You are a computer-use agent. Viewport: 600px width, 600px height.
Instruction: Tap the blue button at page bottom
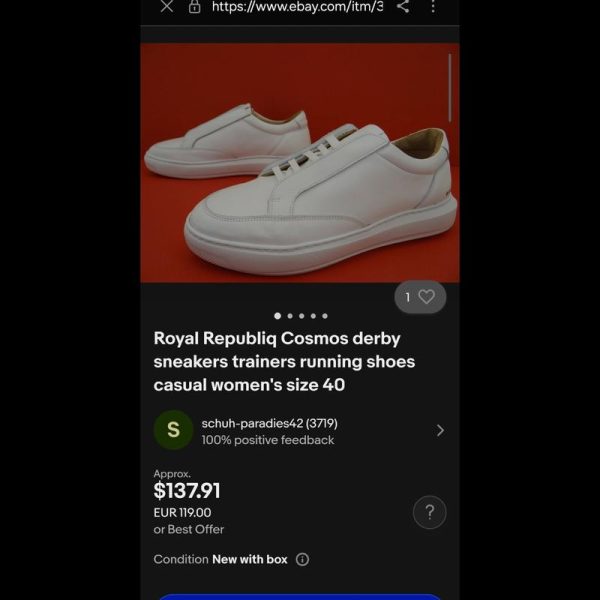click(x=300, y=597)
